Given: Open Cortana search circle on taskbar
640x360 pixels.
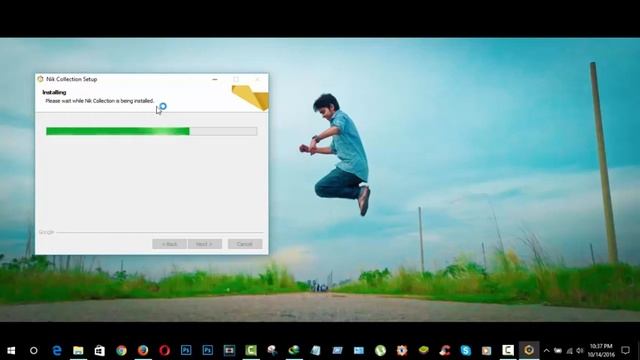Looking at the screenshot, I should tap(34, 350).
